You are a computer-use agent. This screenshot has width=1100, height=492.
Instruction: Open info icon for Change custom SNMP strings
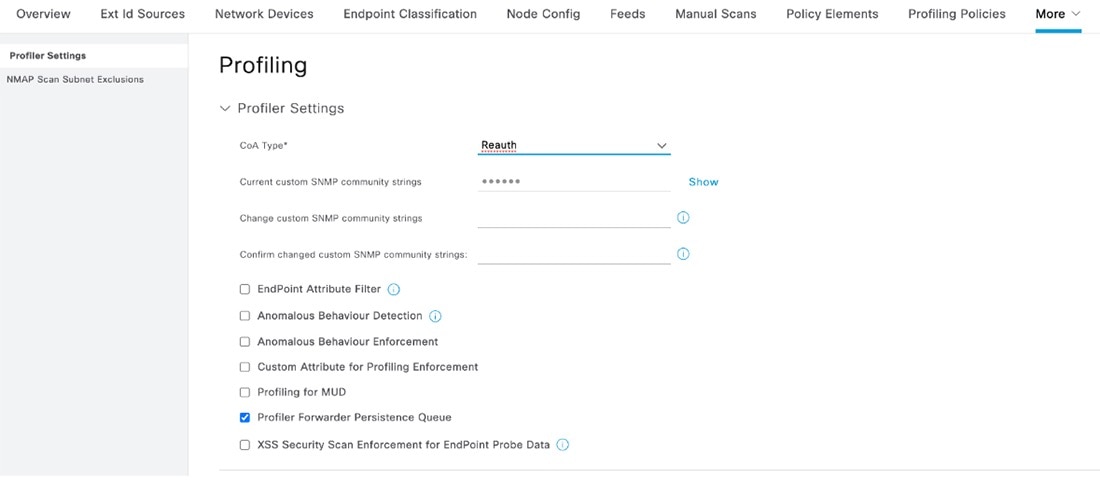point(683,218)
